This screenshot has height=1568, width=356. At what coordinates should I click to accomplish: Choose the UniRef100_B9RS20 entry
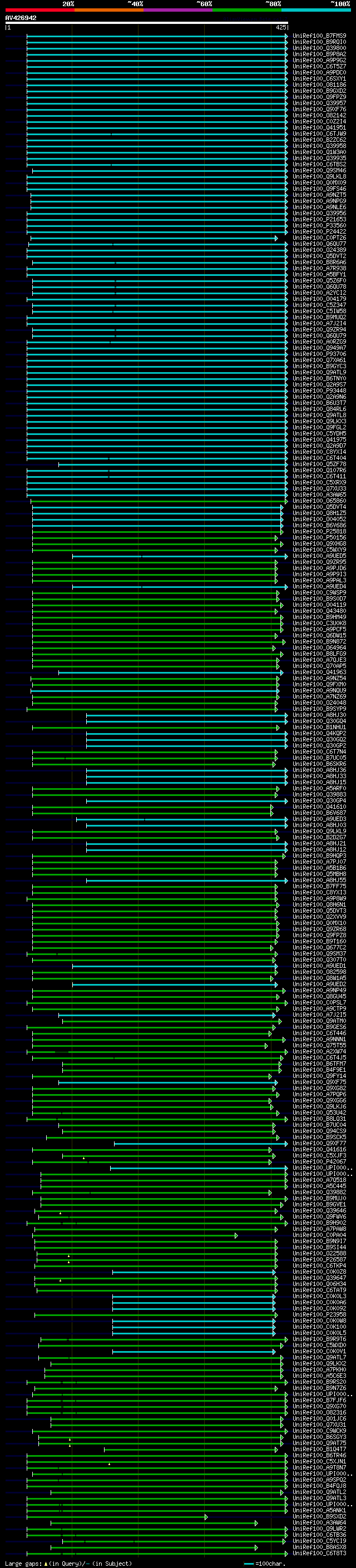[x=319, y=1382]
